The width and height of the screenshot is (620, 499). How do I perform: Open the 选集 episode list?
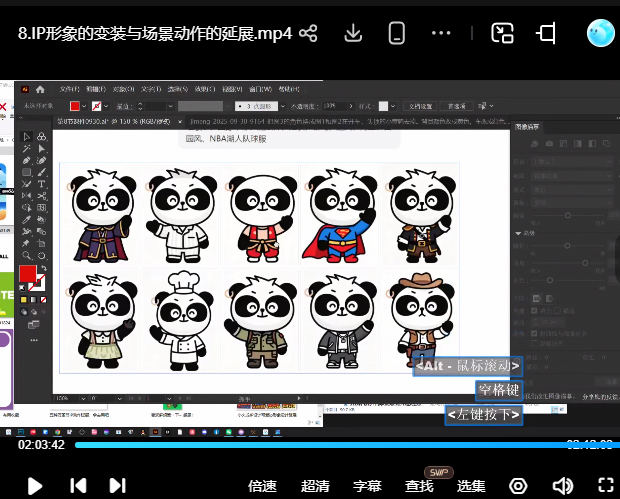[x=471, y=486]
